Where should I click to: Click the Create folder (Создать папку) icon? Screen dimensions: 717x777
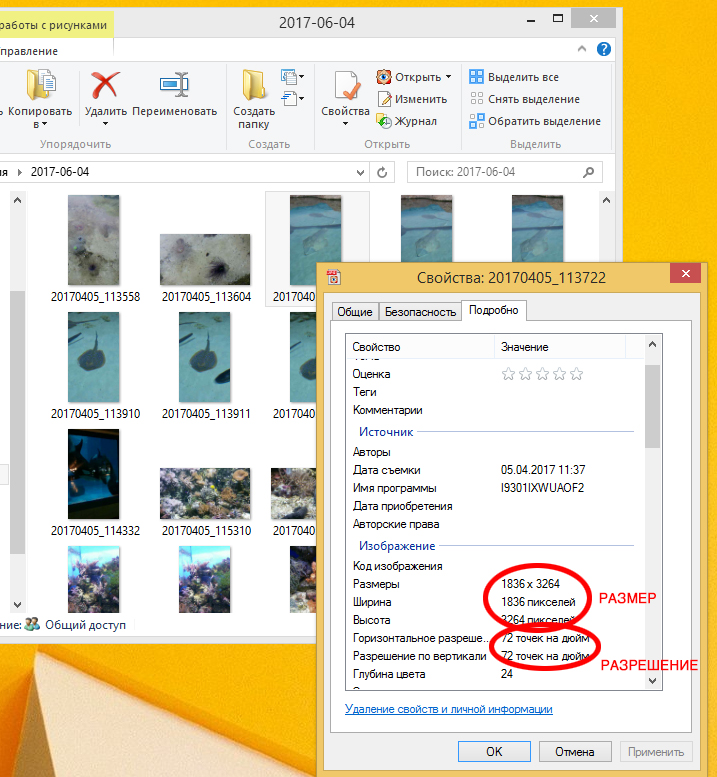pyautogui.click(x=254, y=86)
